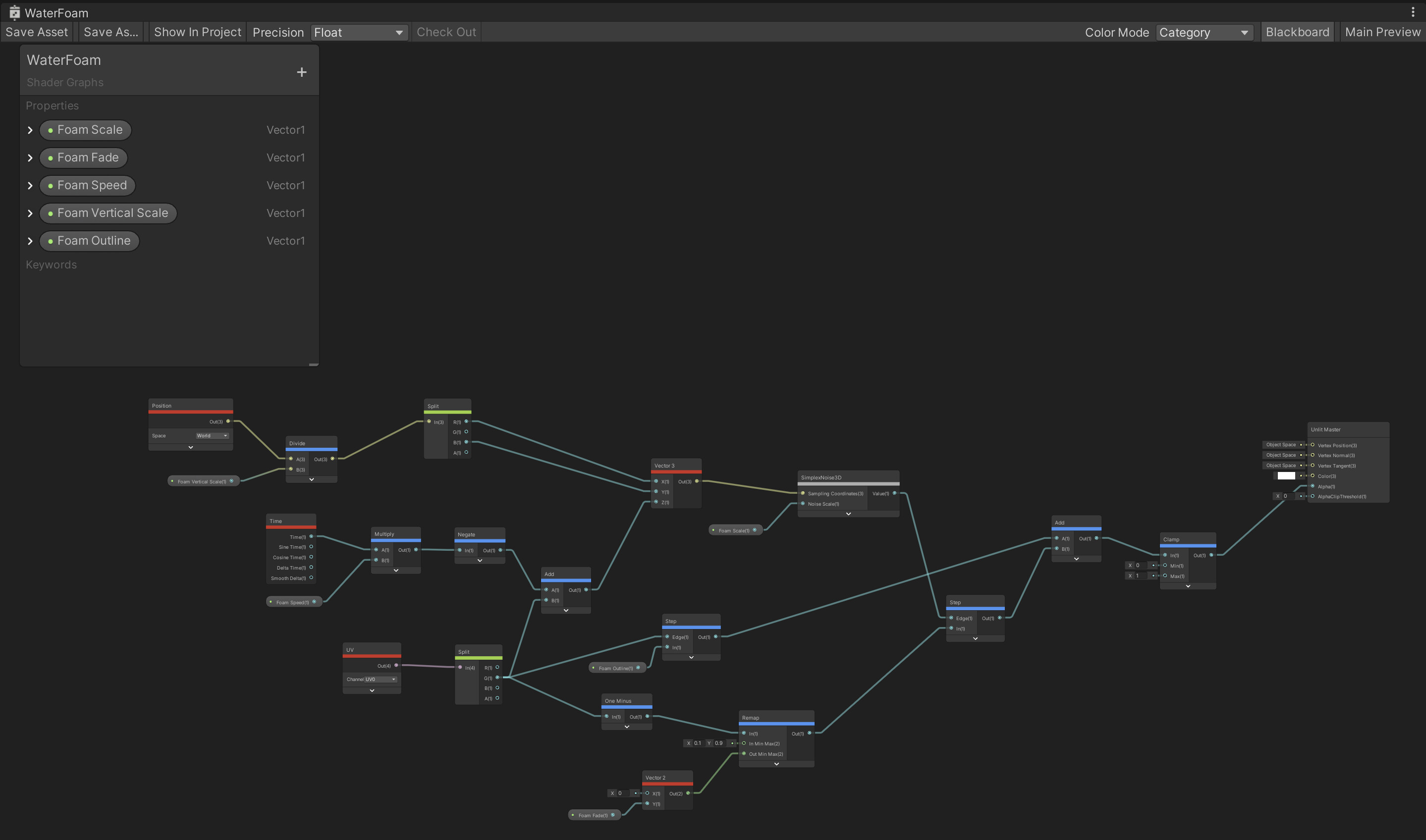Open the Precision Float dropdown
The height and width of the screenshot is (840, 1426).
[x=358, y=32]
